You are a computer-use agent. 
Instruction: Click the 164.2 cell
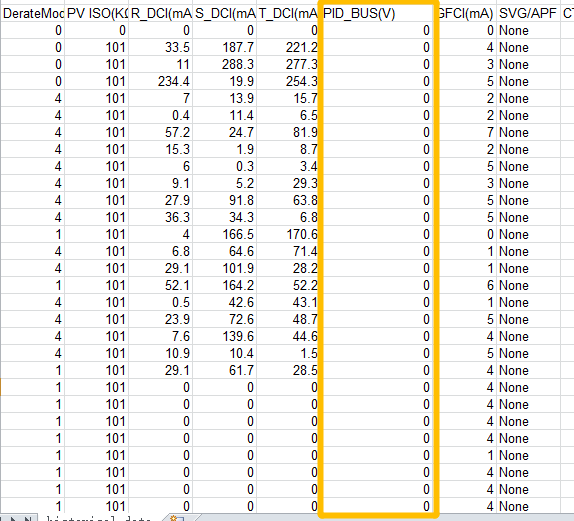coord(225,285)
